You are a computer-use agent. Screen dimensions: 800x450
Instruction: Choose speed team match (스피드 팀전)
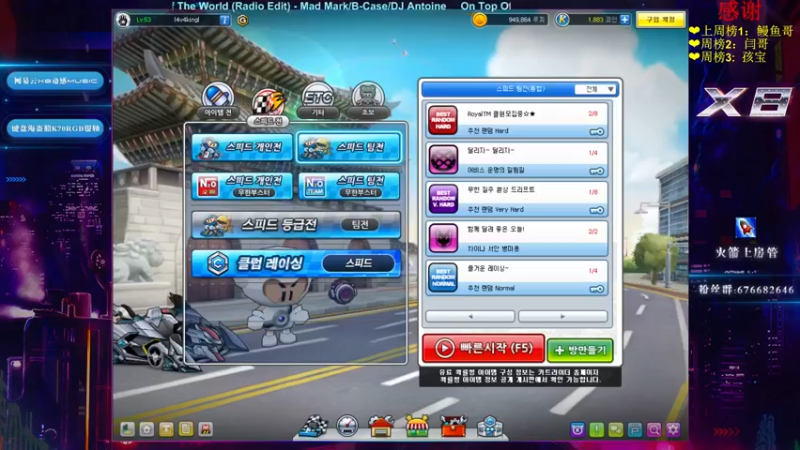tap(349, 147)
